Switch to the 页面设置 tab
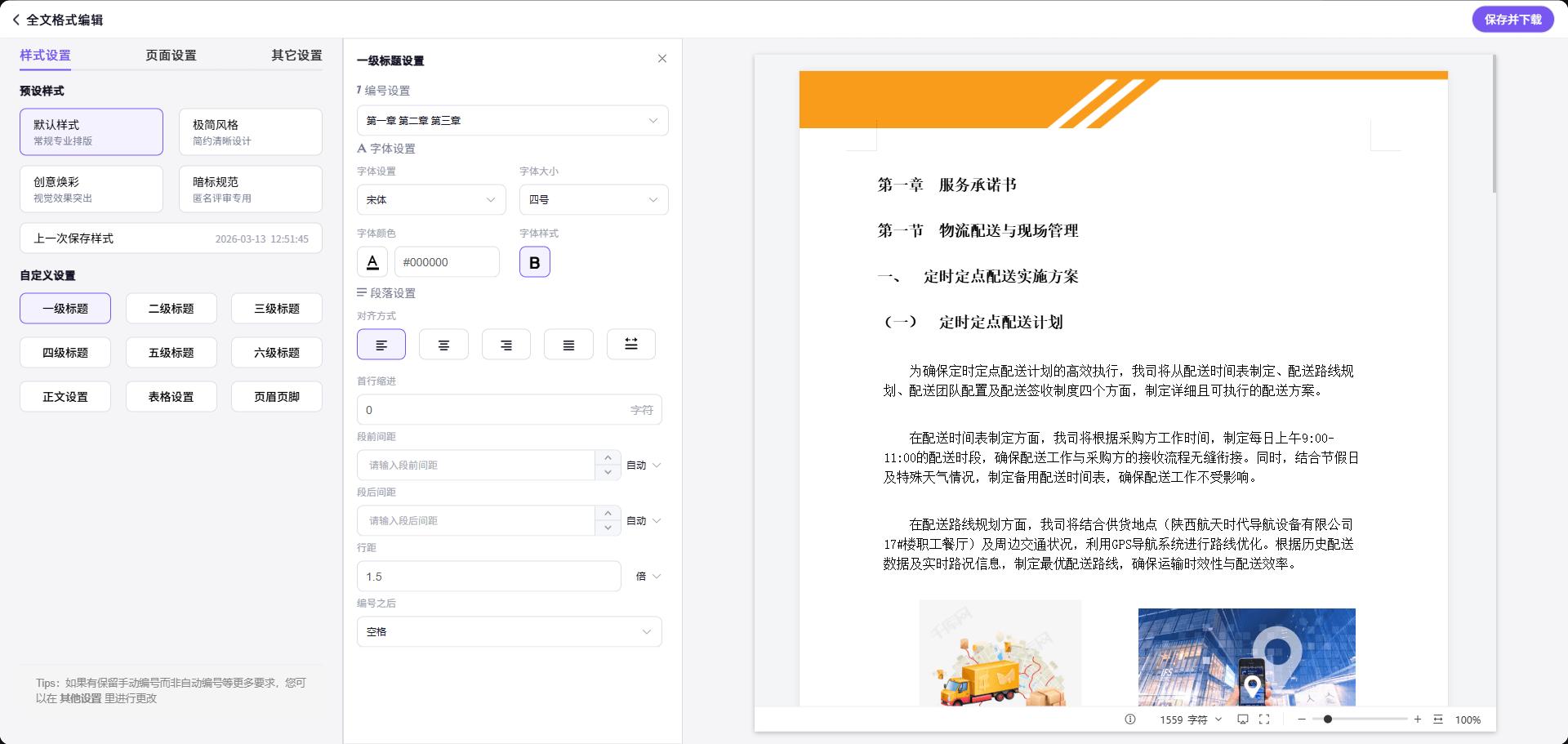This screenshot has width=1568, height=744. click(170, 55)
